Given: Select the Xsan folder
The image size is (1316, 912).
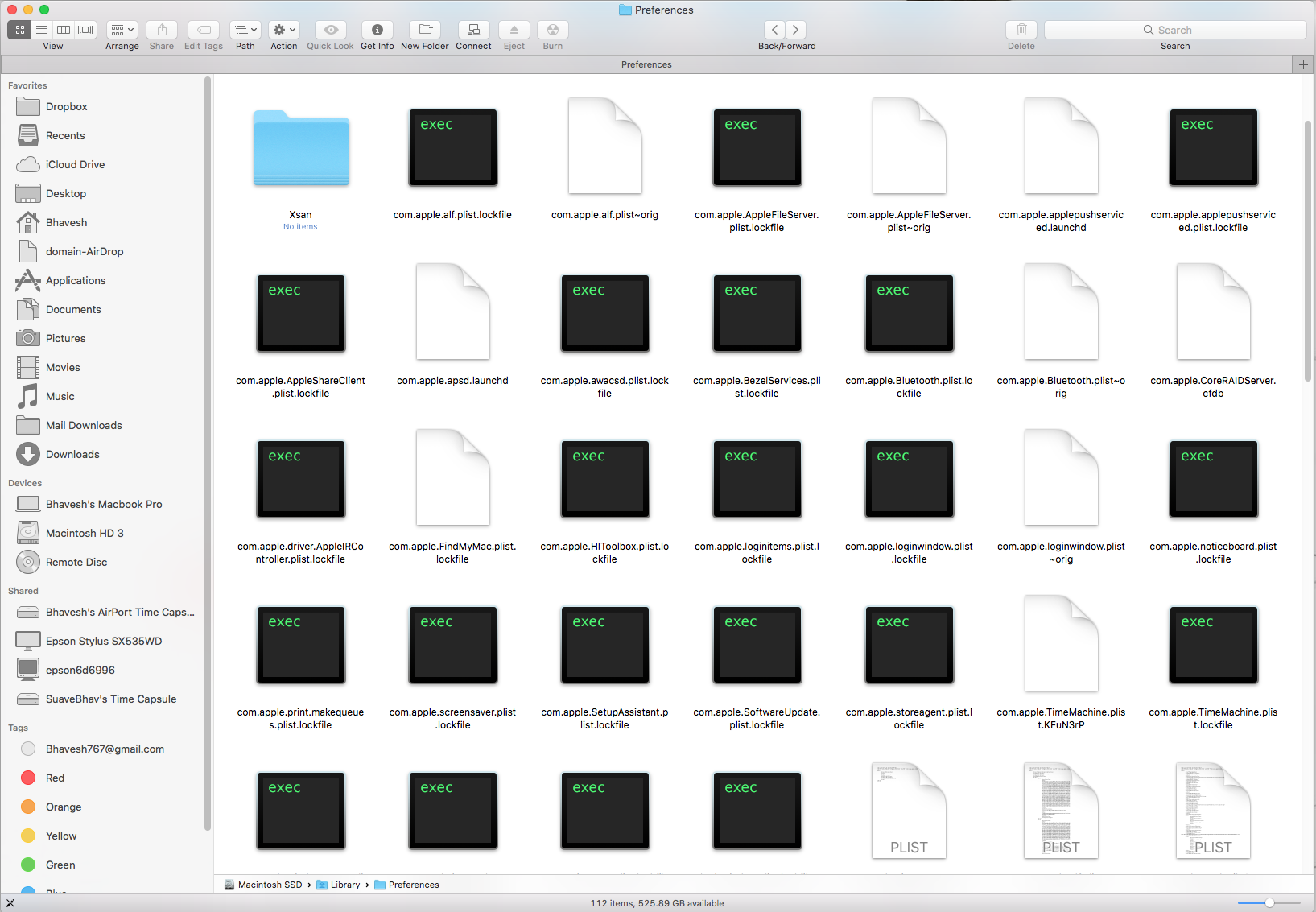Looking at the screenshot, I should coord(301,149).
